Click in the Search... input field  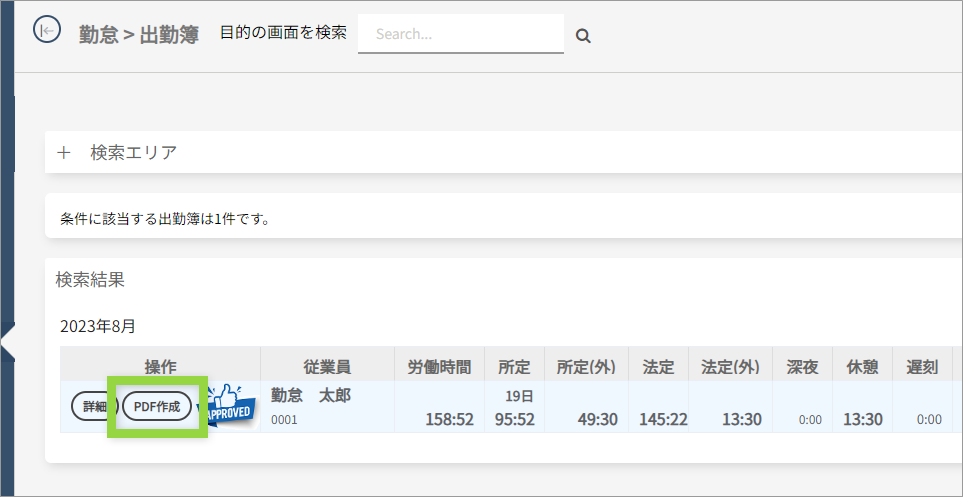click(x=460, y=34)
